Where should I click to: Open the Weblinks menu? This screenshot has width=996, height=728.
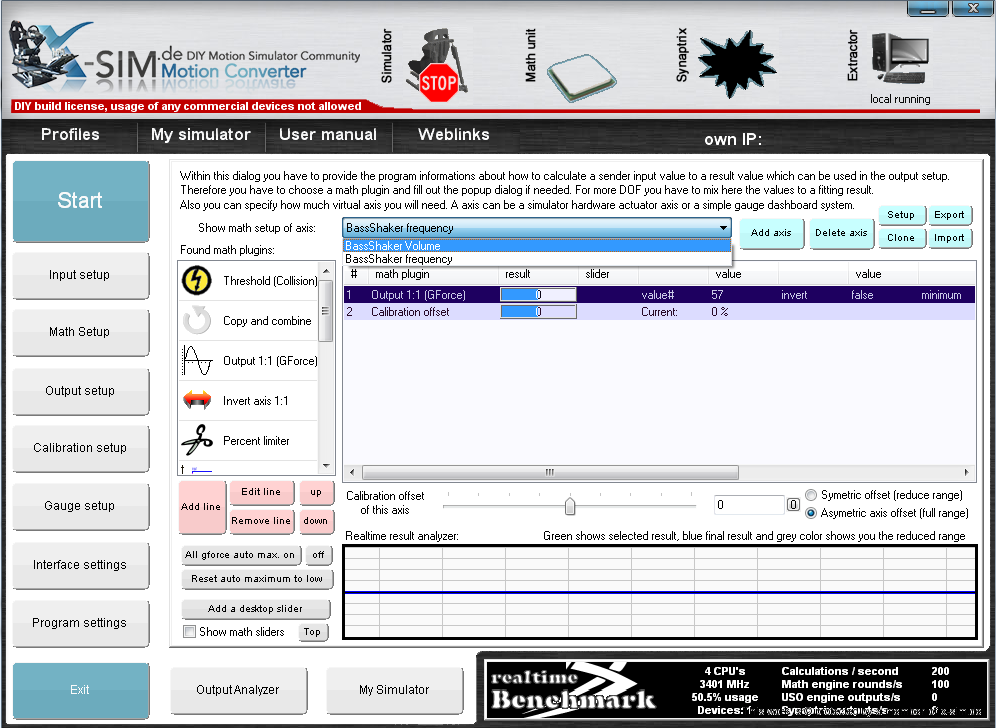click(x=453, y=135)
